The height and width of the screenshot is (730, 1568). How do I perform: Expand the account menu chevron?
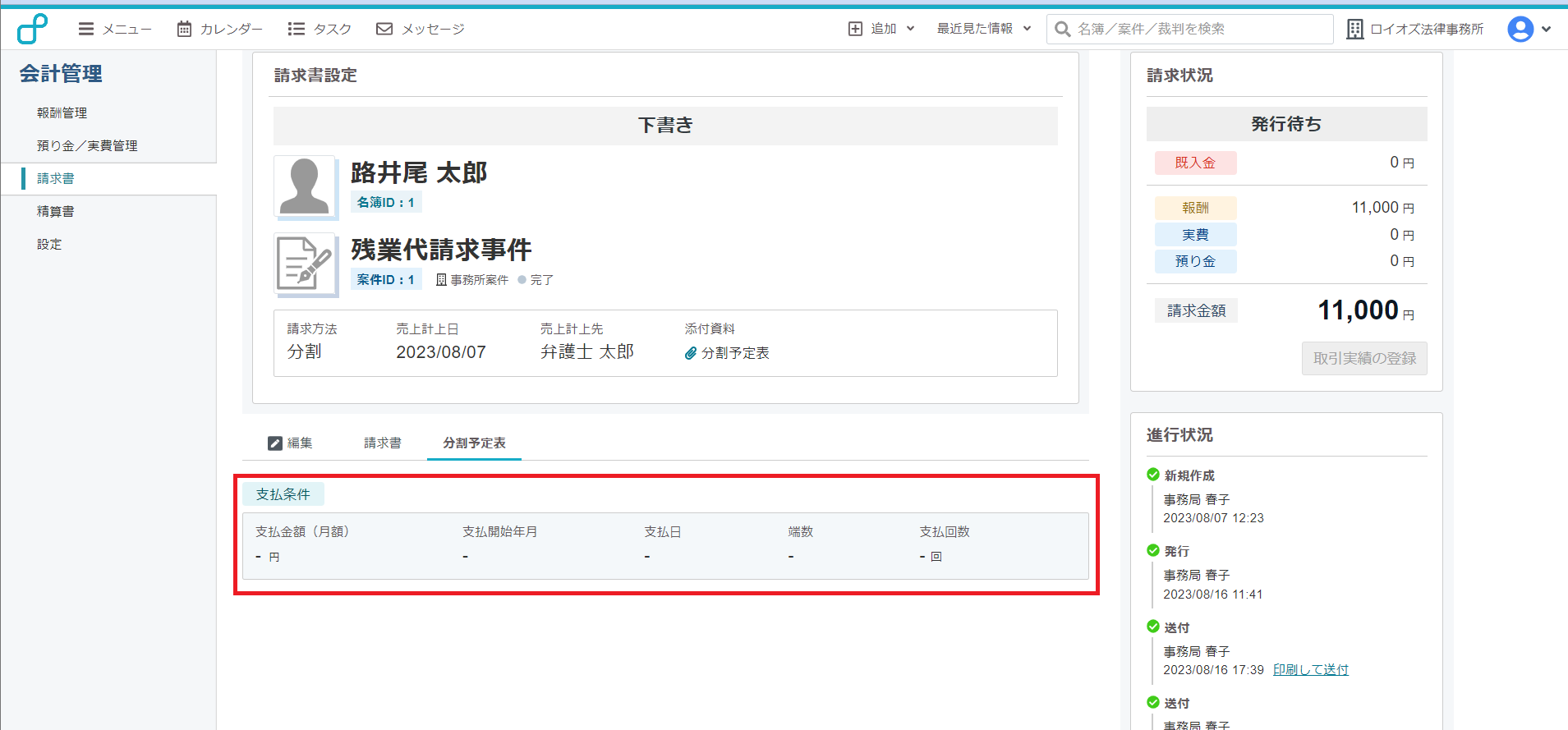pos(1546,29)
